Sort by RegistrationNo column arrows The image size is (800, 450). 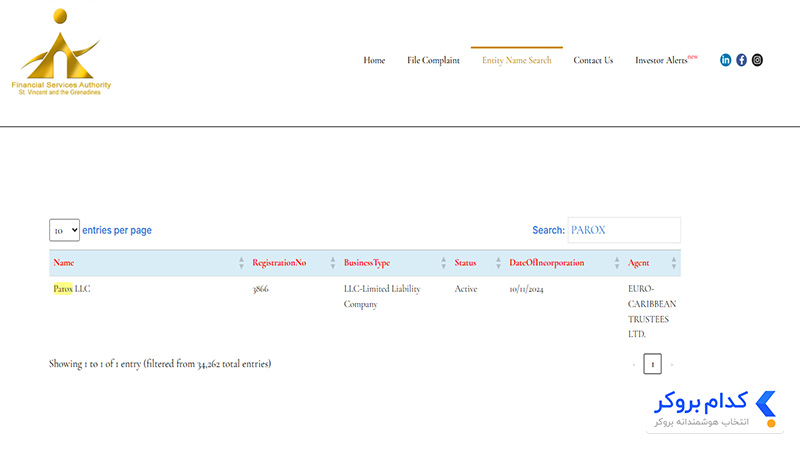coord(333,263)
